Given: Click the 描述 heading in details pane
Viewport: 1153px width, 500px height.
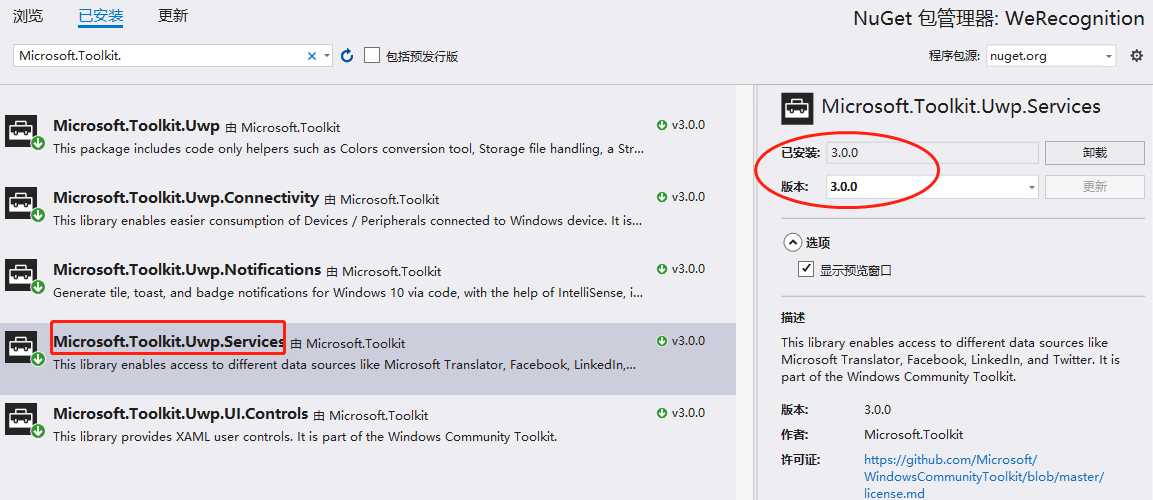Looking at the screenshot, I should pos(793,318).
